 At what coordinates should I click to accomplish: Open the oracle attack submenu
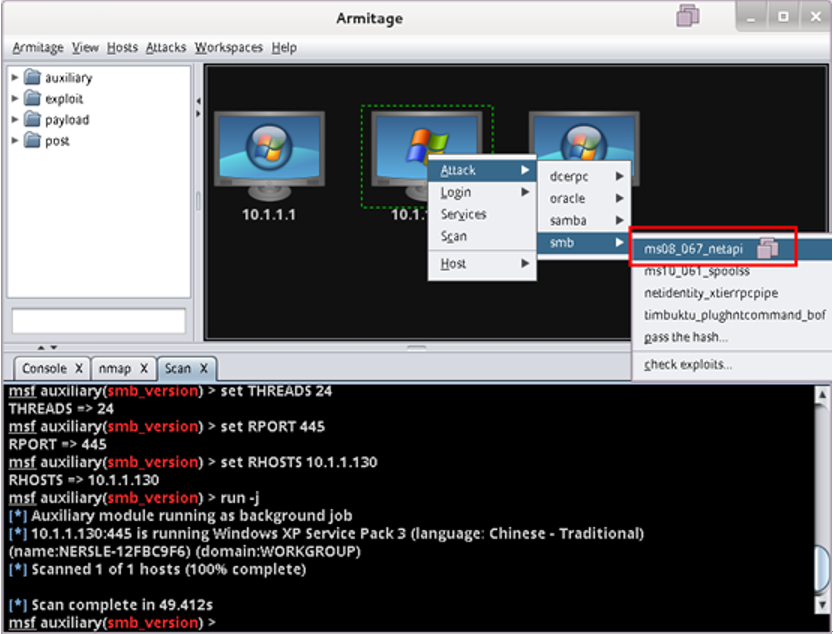click(x=584, y=198)
